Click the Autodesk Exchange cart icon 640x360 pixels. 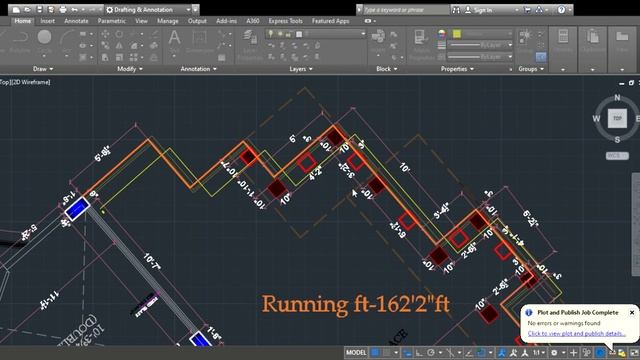click(x=527, y=10)
